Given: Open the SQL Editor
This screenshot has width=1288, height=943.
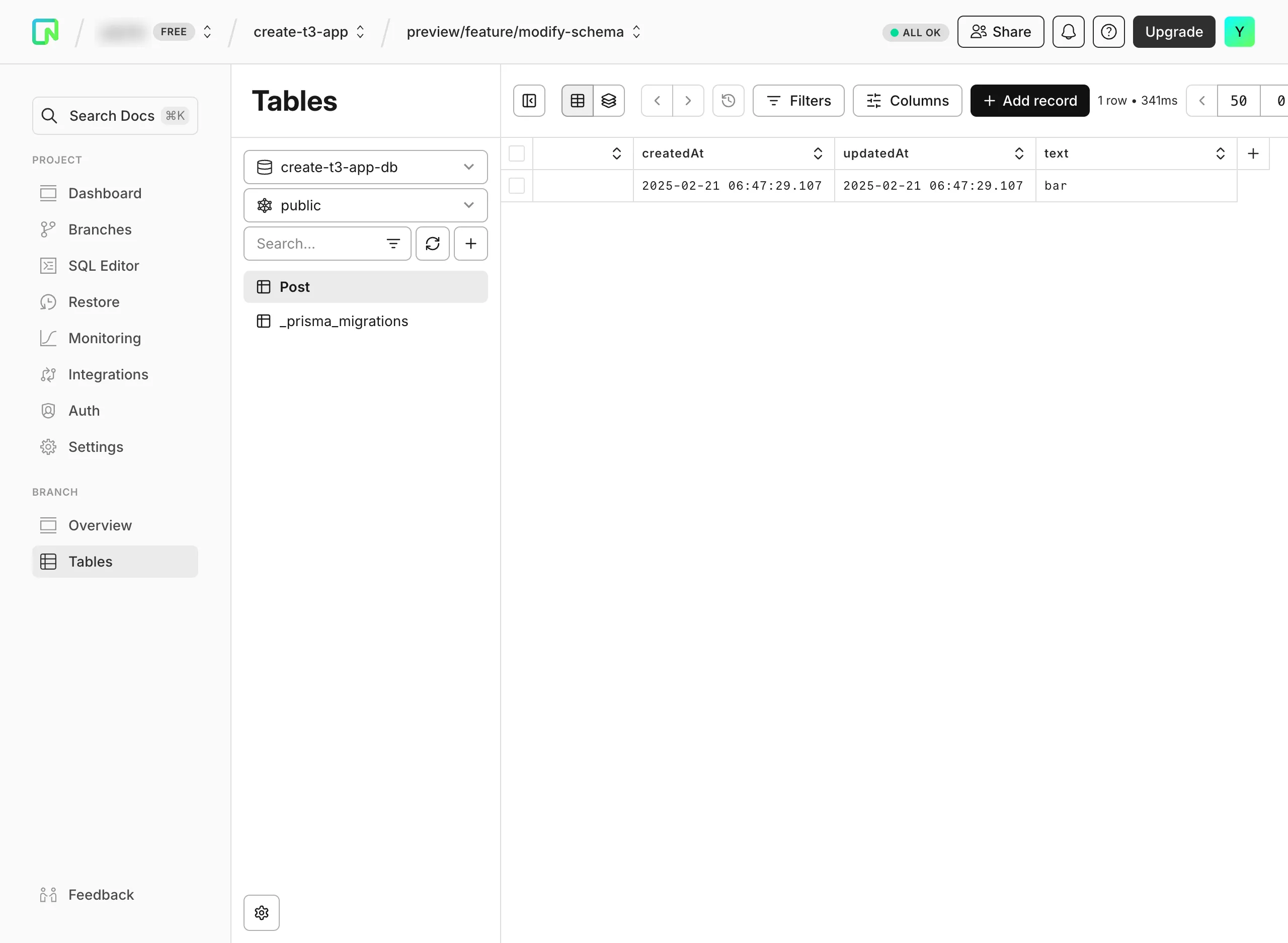Looking at the screenshot, I should coord(115,266).
